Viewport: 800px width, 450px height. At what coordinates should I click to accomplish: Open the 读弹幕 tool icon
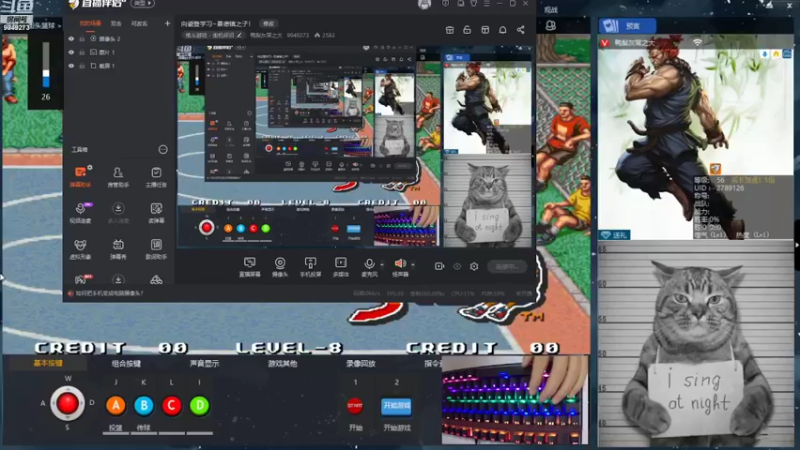(156, 212)
